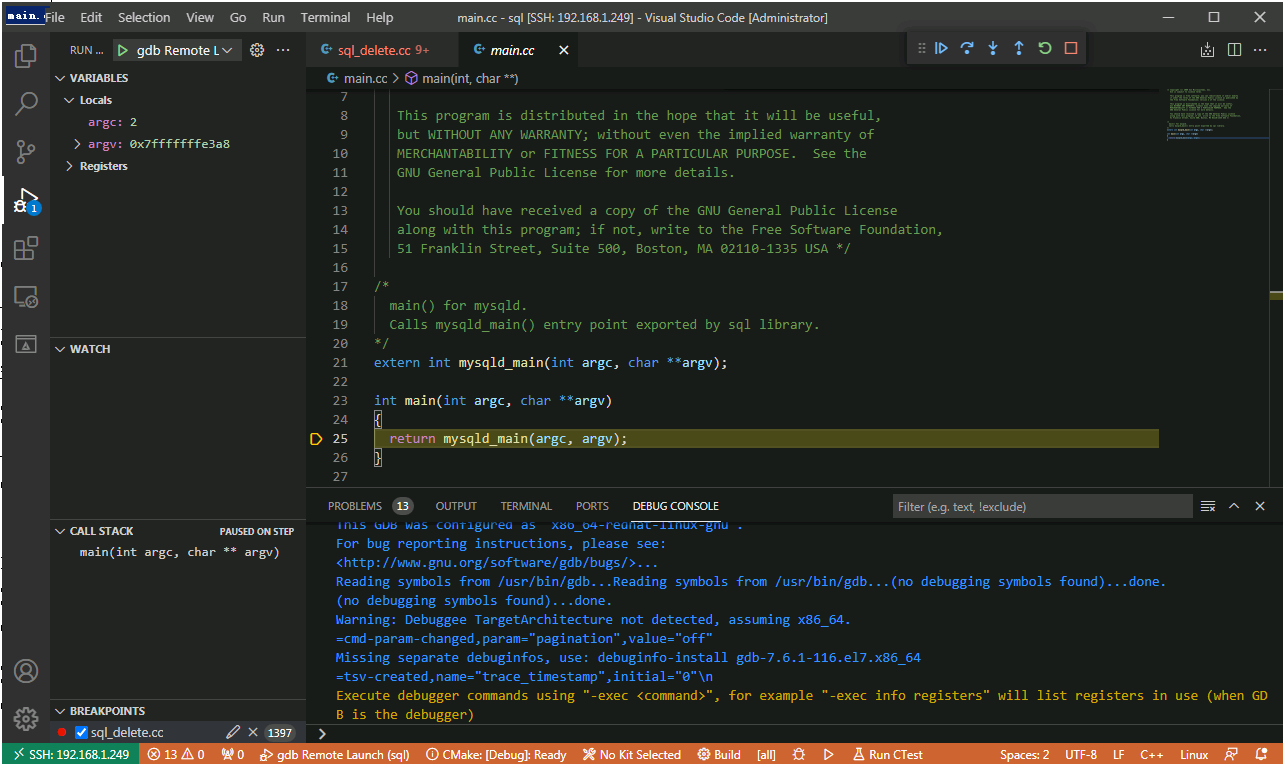Click Continue in the debug toolbar
Image resolution: width=1285 pixels, height=764 pixels.
tap(941, 48)
